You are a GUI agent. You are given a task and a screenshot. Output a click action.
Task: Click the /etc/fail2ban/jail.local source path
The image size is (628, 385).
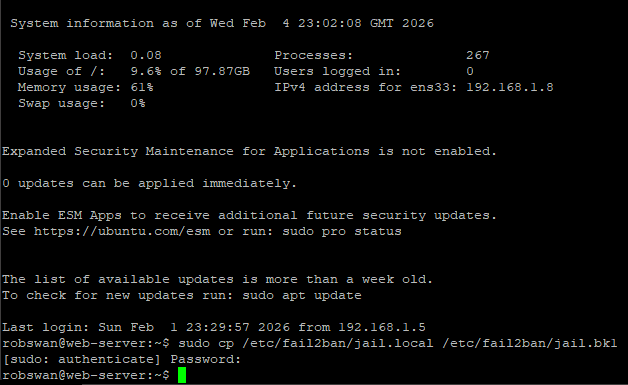[x=338, y=343]
